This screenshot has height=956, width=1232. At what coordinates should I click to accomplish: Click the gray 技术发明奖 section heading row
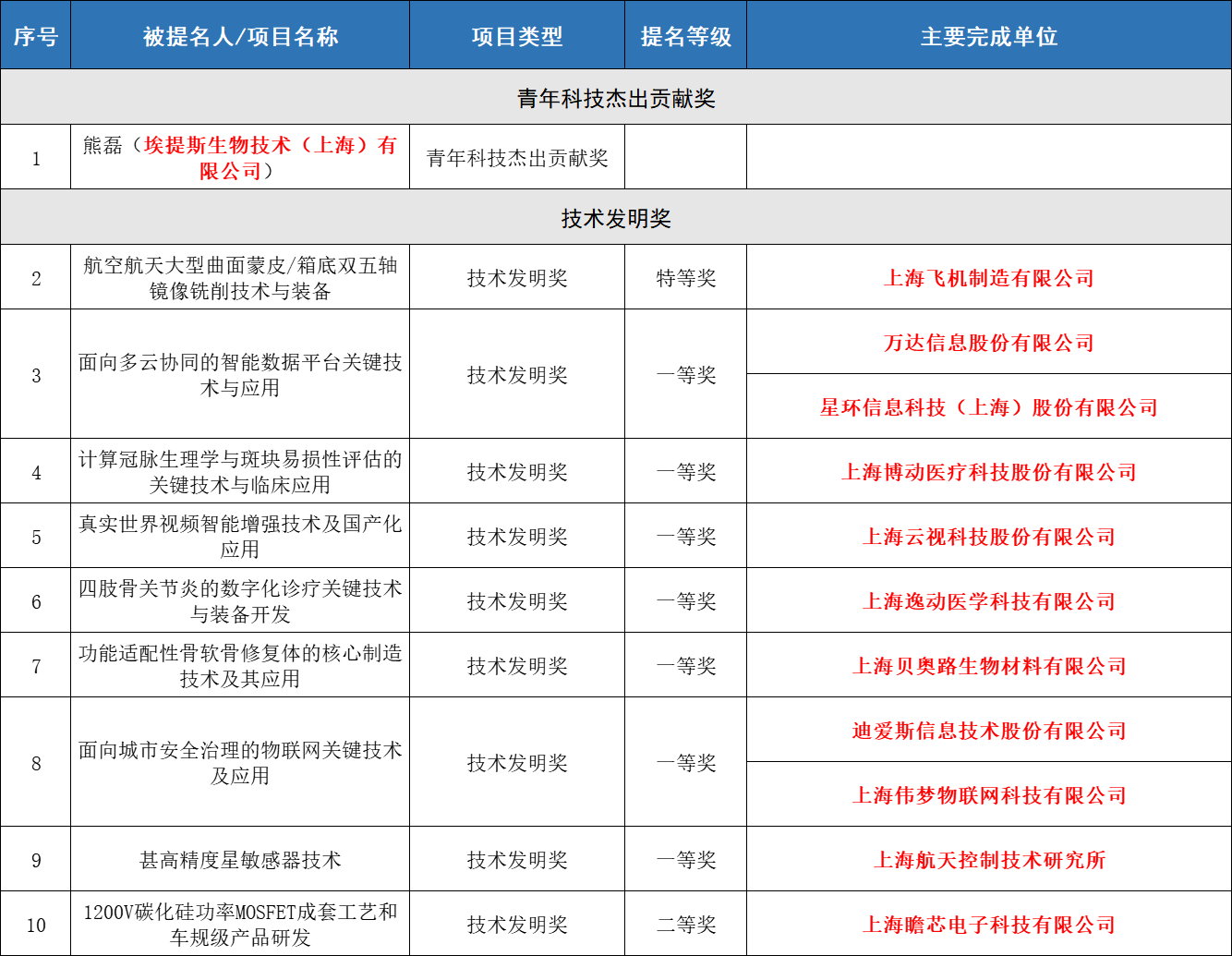click(616, 218)
